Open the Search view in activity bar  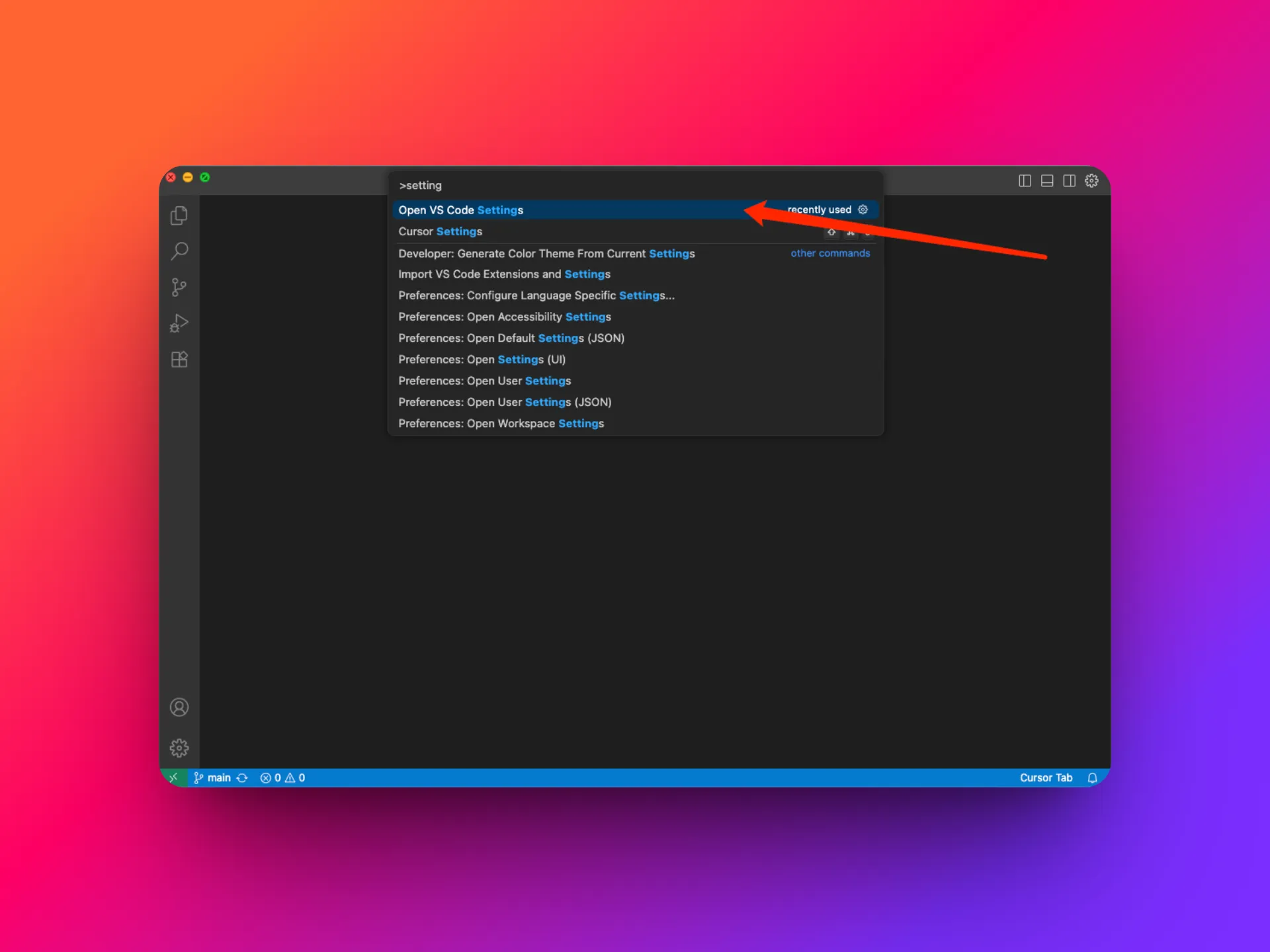pyautogui.click(x=179, y=251)
